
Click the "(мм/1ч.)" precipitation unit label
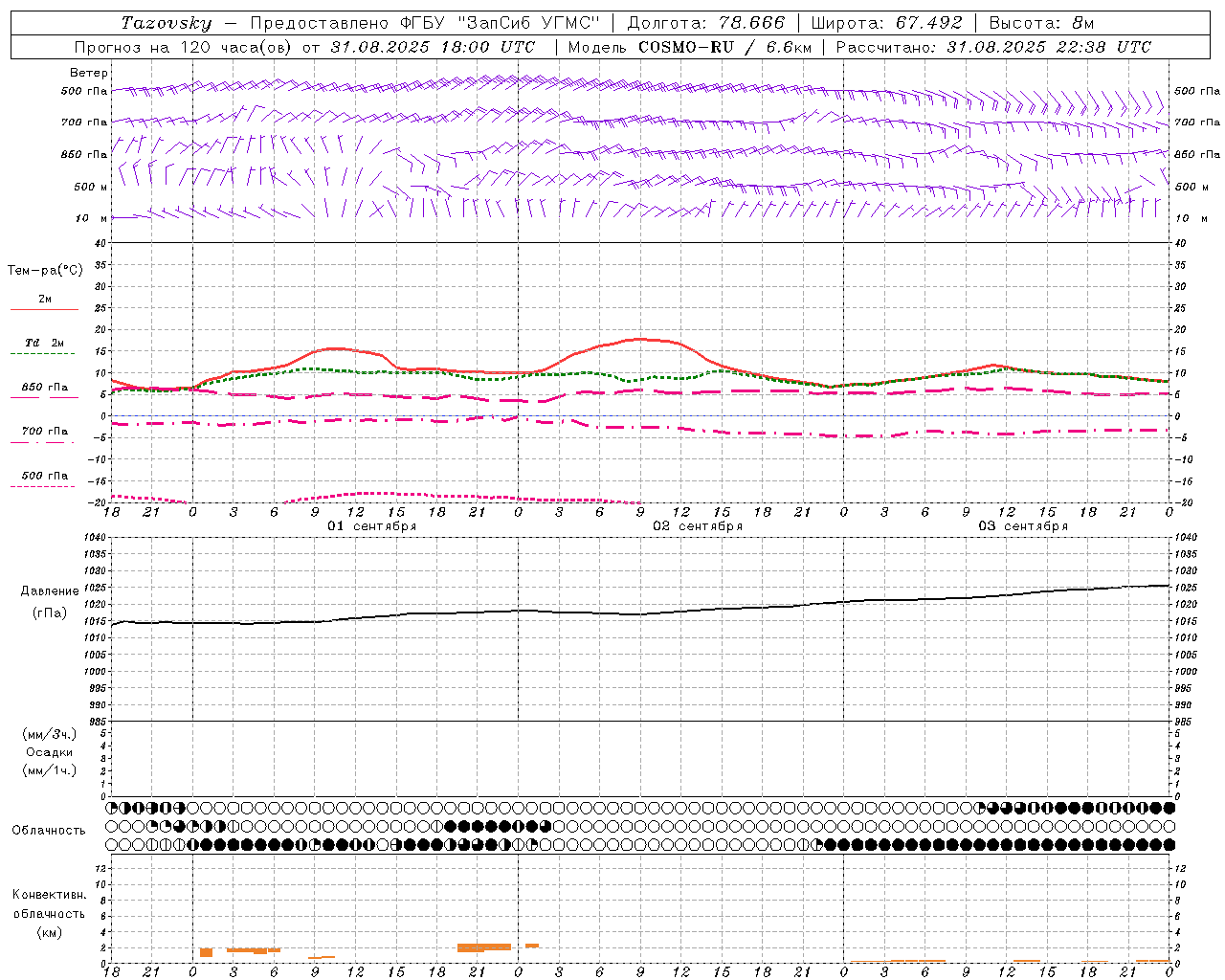pos(49,770)
